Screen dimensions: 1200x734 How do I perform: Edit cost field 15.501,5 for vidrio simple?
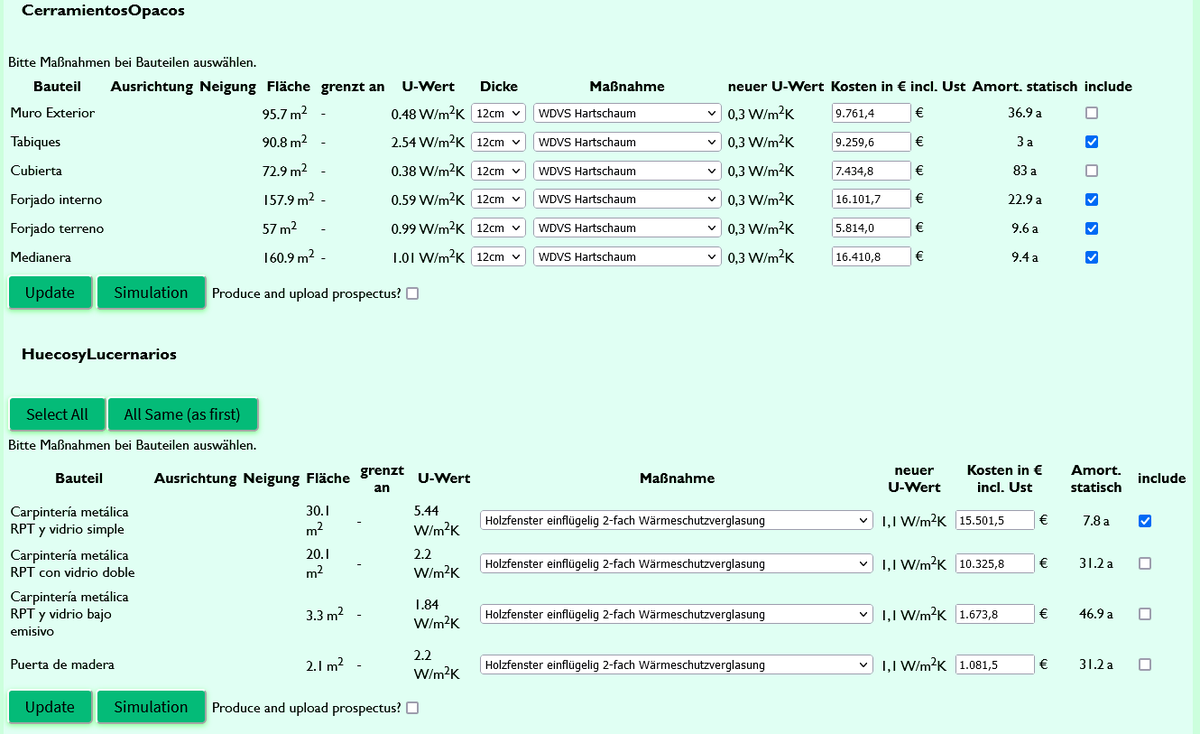(995, 520)
